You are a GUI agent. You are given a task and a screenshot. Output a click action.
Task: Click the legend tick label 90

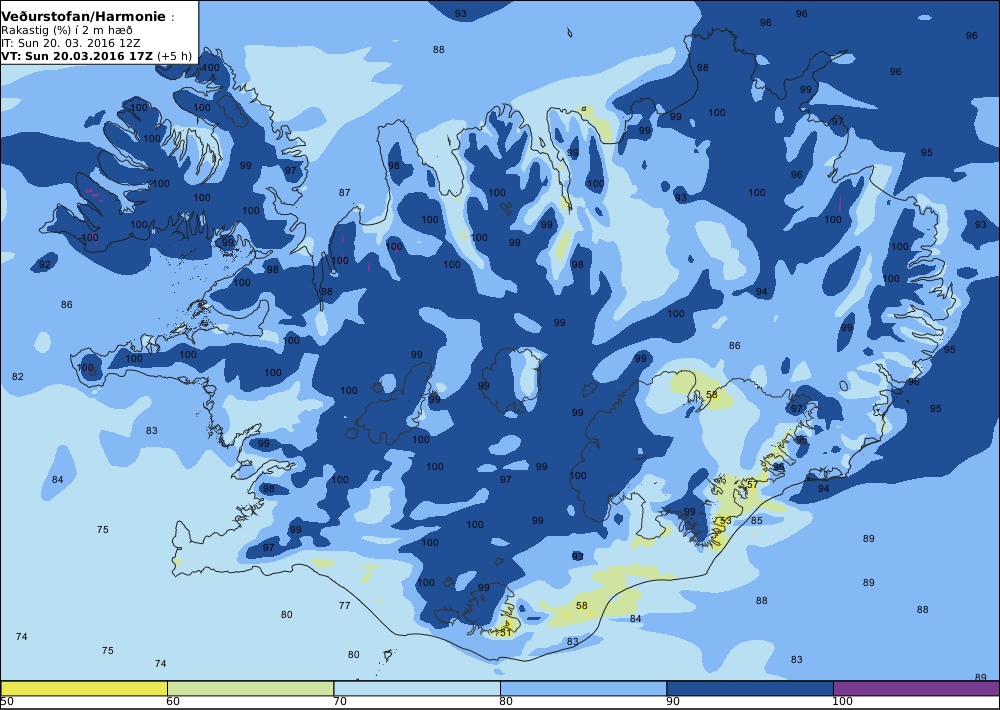673,702
